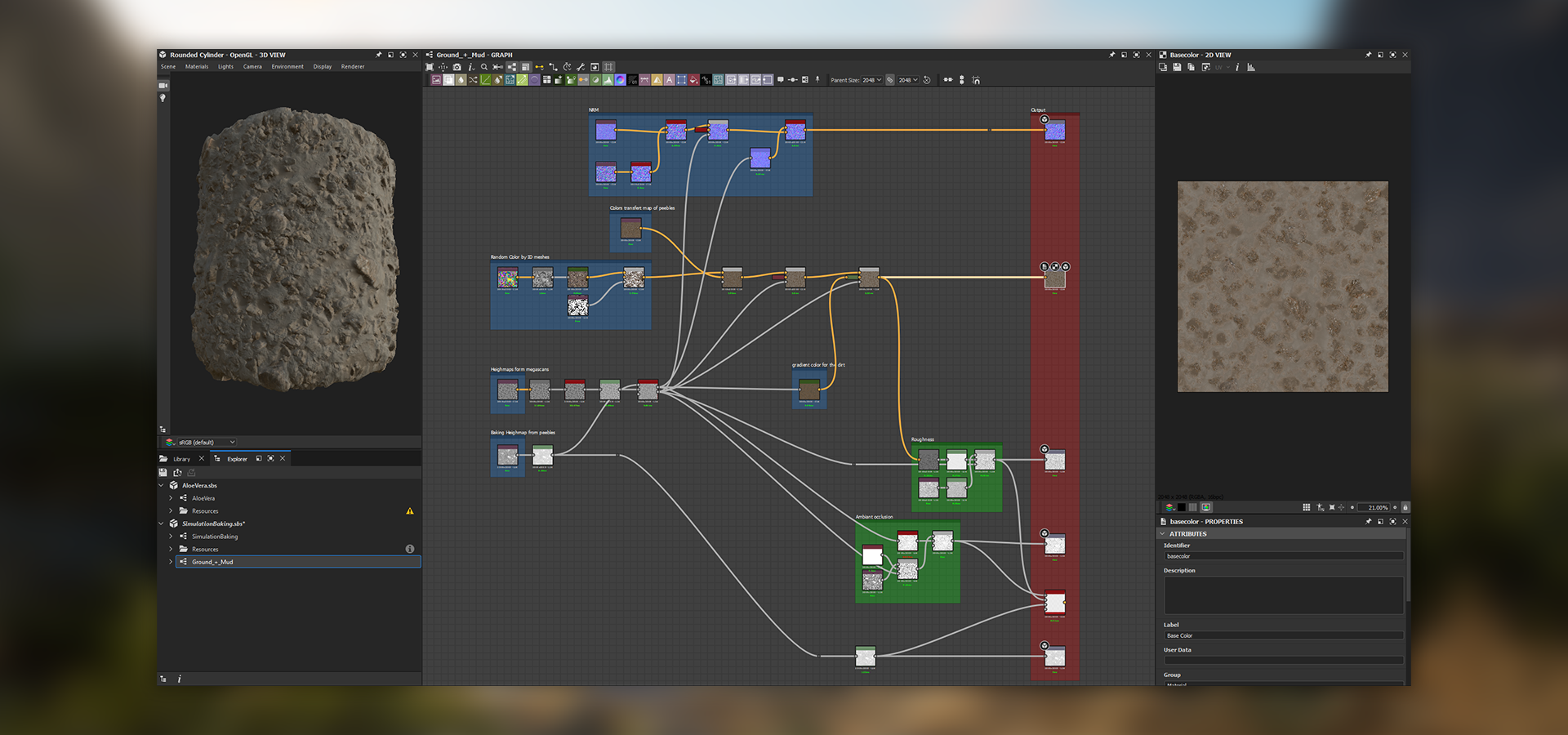The height and width of the screenshot is (735, 1568).
Task: Pin the Basecolor 2D View panel
Action: pyautogui.click(x=1368, y=55)
